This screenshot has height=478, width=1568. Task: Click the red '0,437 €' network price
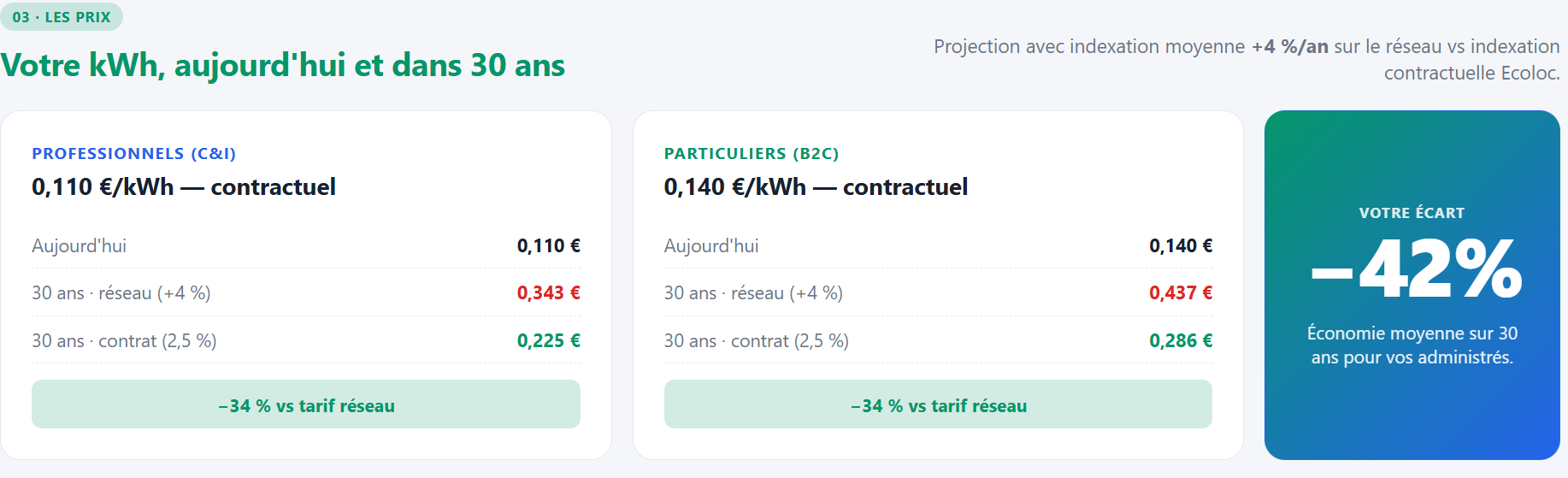click(1180, 293)
